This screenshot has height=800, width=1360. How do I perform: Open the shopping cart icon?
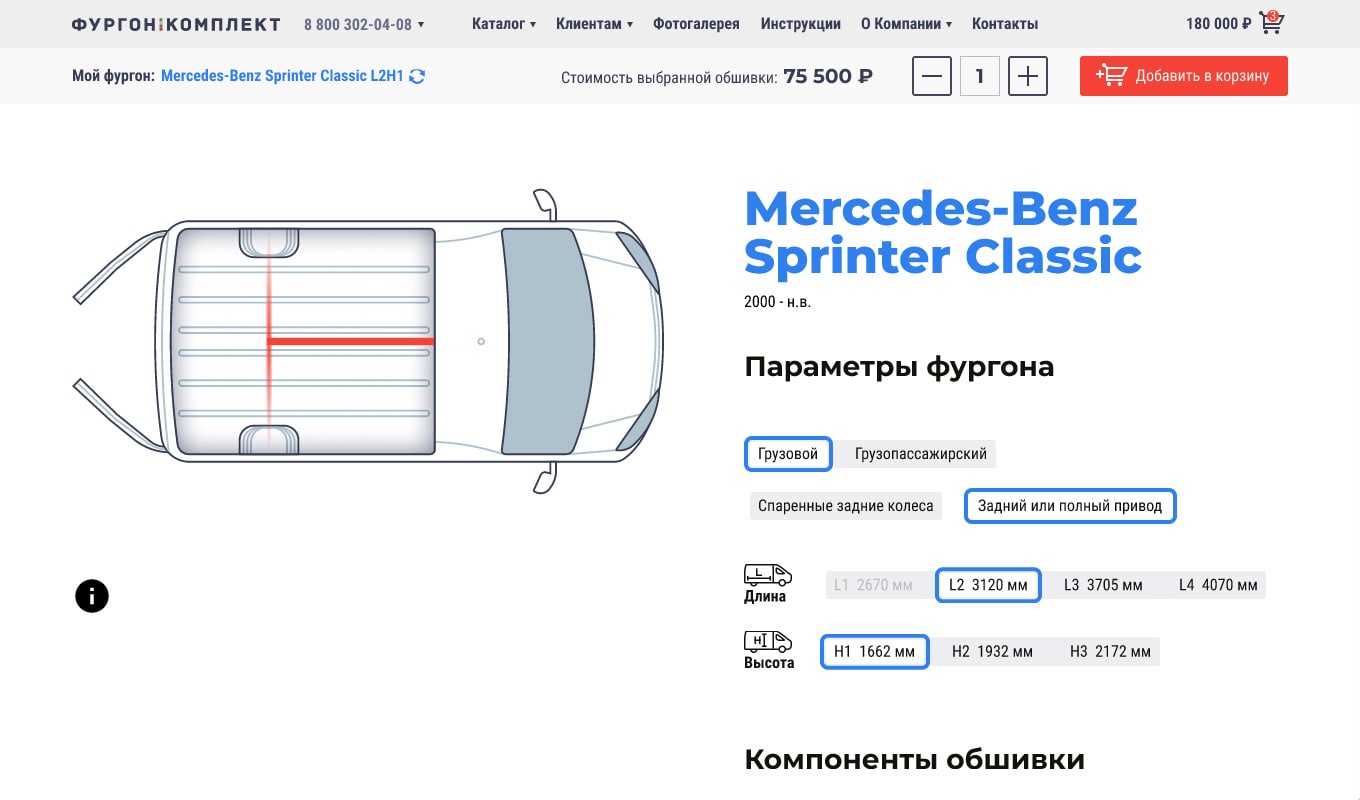1271,22
